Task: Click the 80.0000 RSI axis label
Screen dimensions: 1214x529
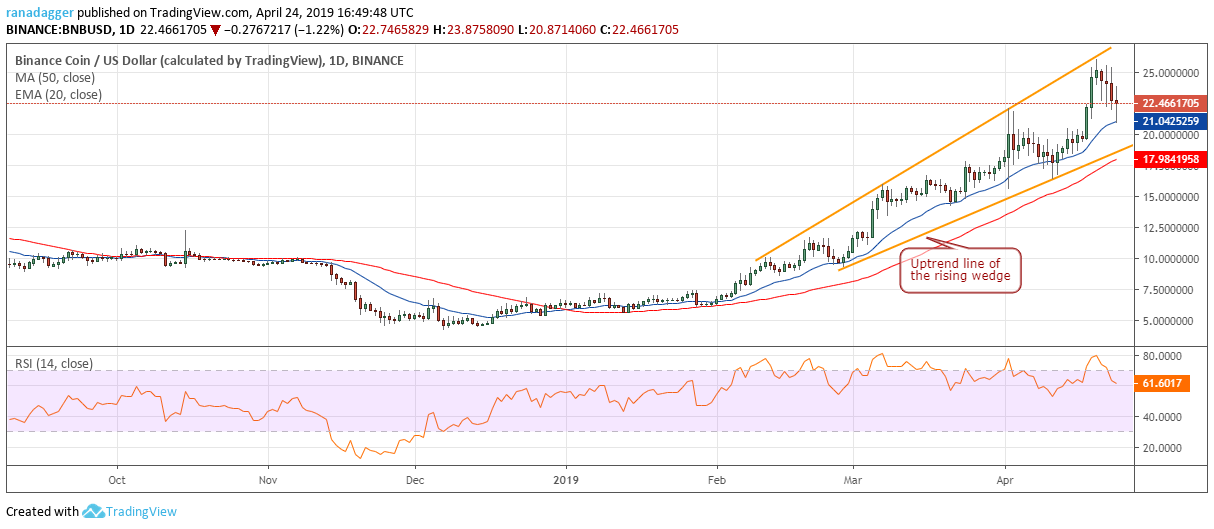Action: click(x=1162, y=356)
